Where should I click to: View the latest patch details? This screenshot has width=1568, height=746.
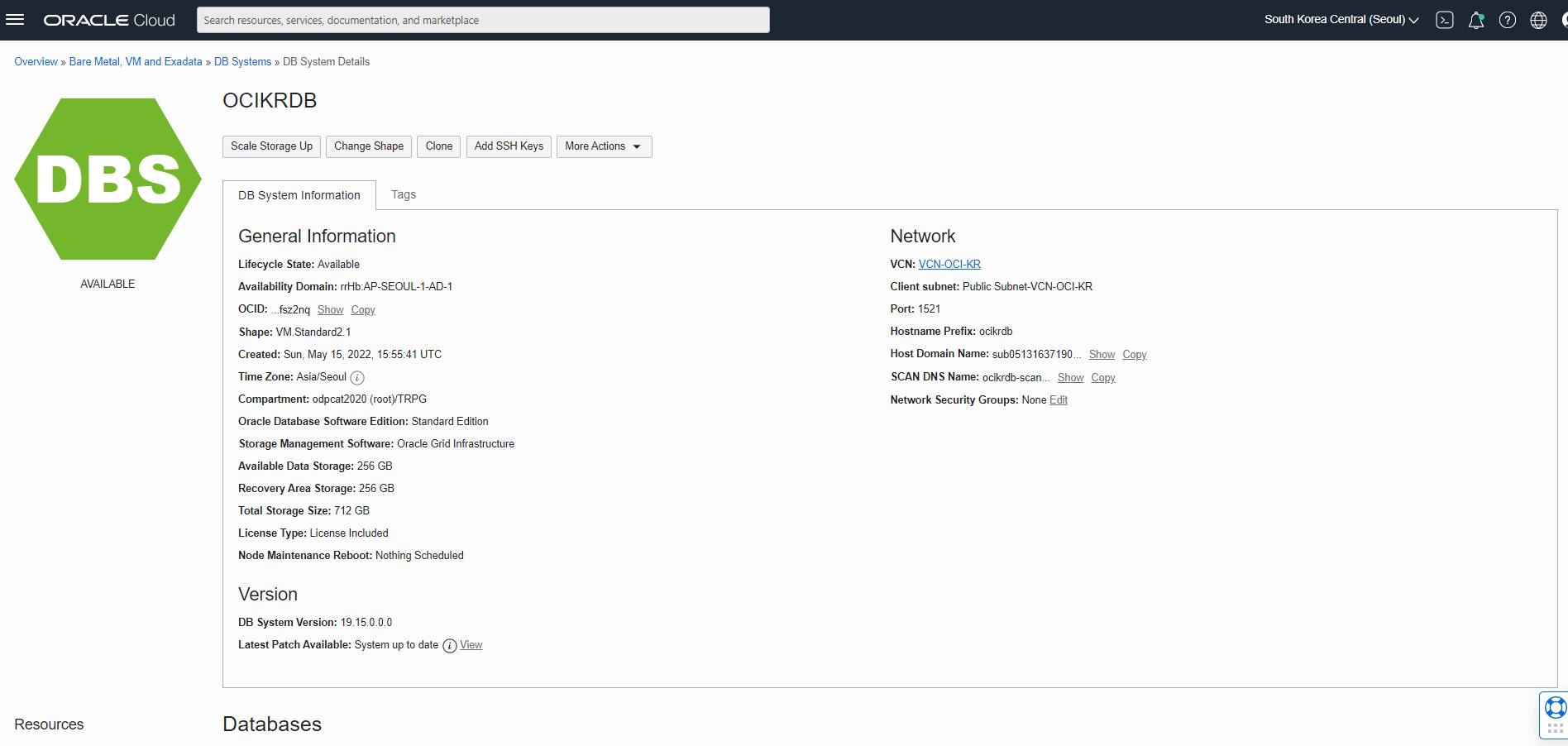point(471,645)
